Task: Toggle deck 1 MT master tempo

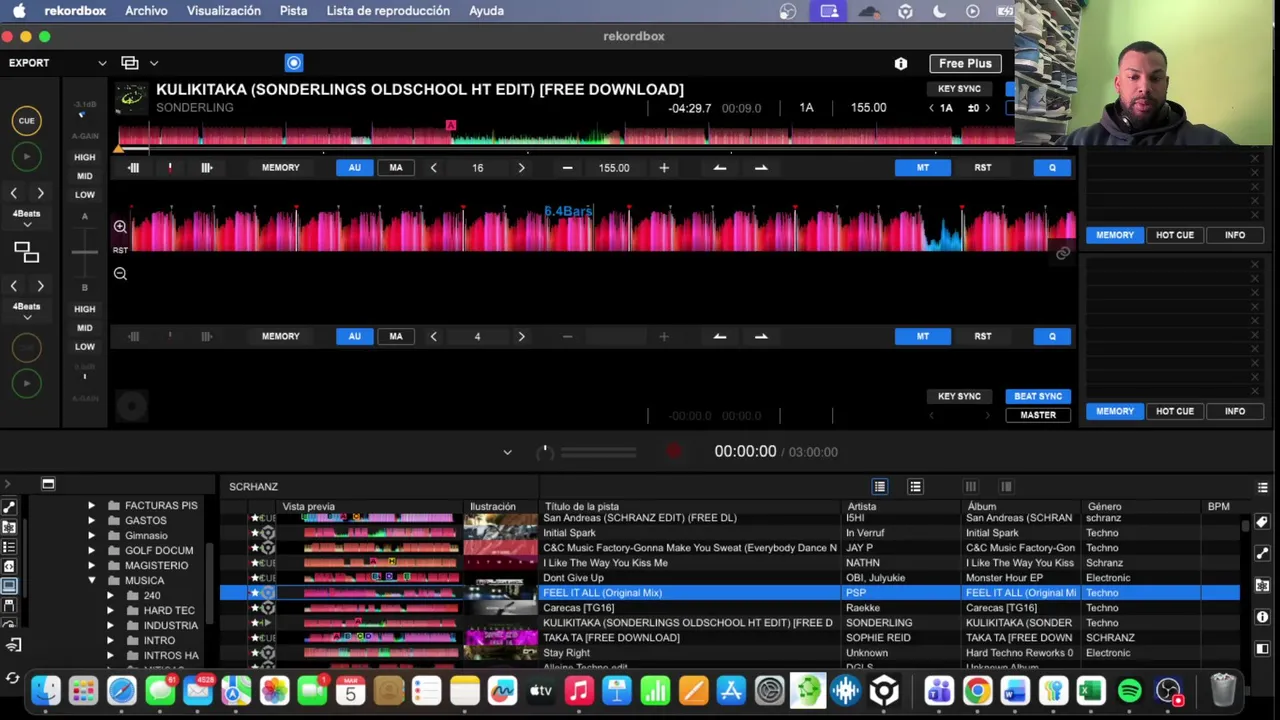Action: pos(923,168)
